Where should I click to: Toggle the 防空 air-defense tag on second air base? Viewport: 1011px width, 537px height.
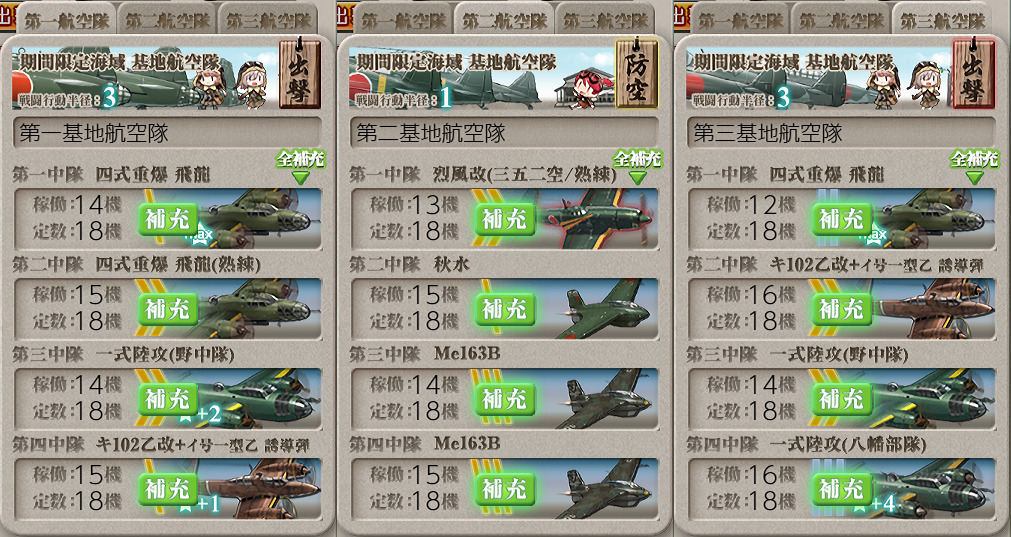pyautogui.click(x=637, y=73)
